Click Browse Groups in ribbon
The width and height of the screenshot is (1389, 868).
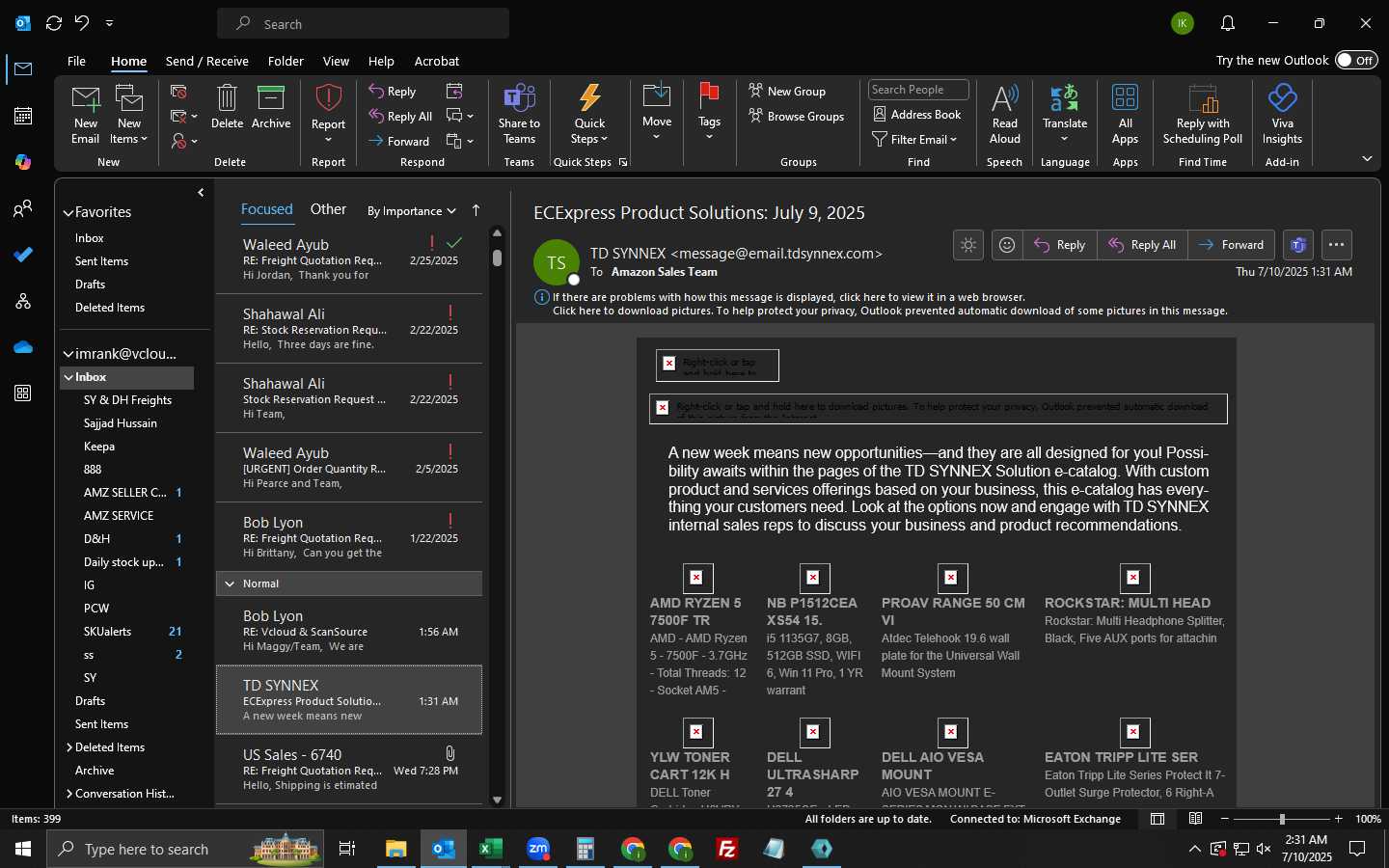797,116
